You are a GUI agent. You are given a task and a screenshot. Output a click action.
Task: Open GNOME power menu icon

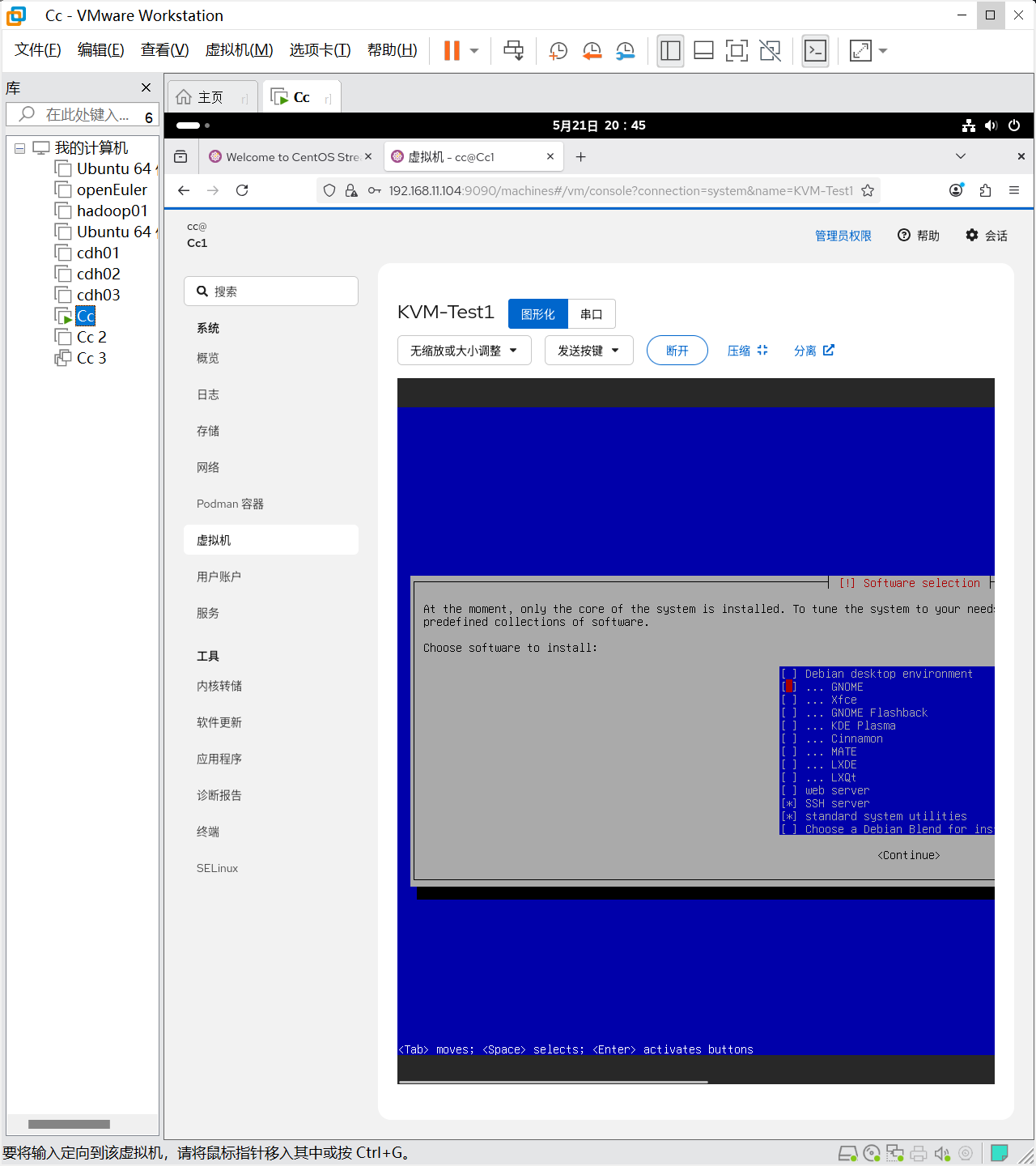pos(1014,126)
